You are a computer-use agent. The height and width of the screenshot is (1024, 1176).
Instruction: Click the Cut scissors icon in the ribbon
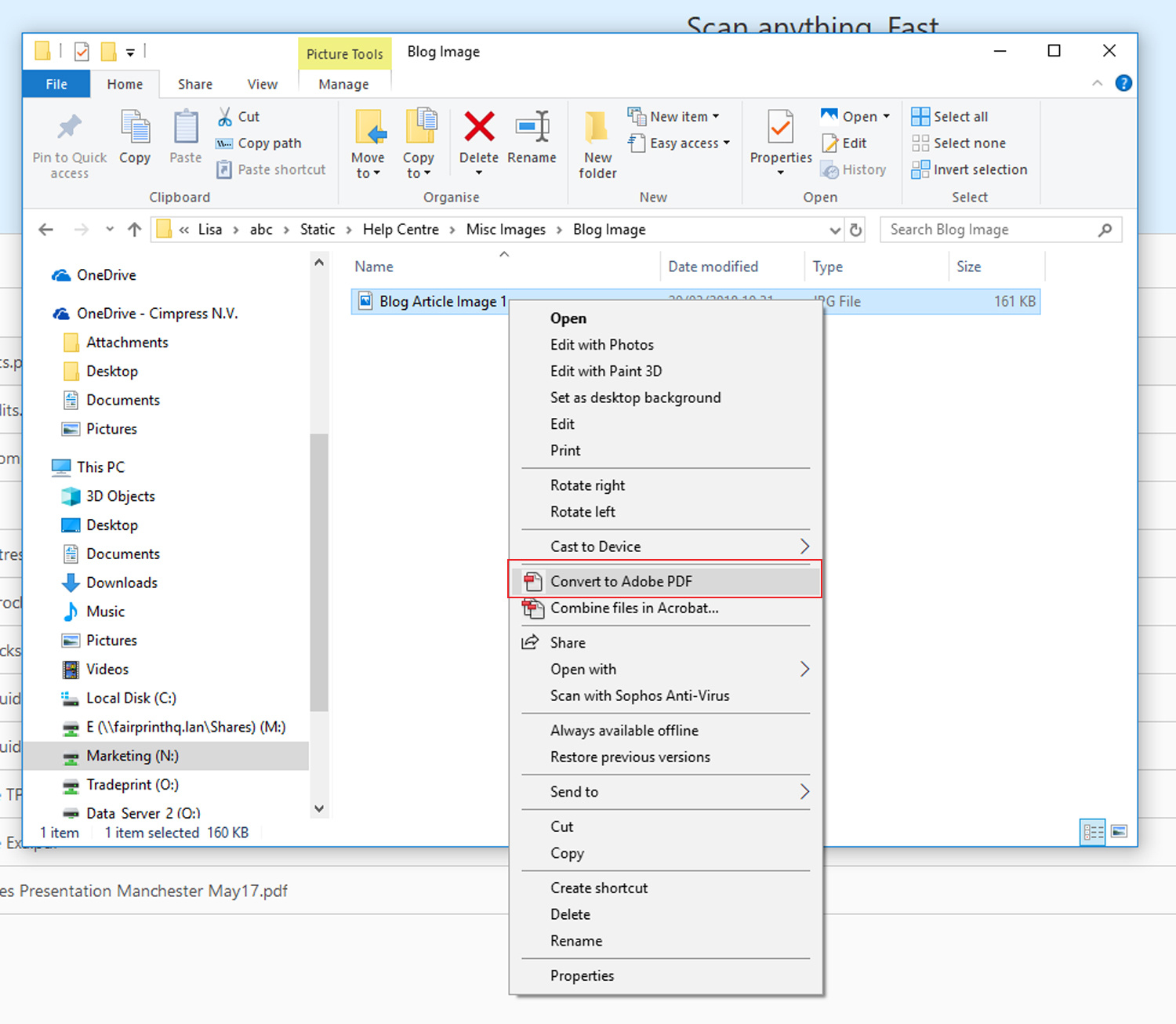click(x=225, y=117)
